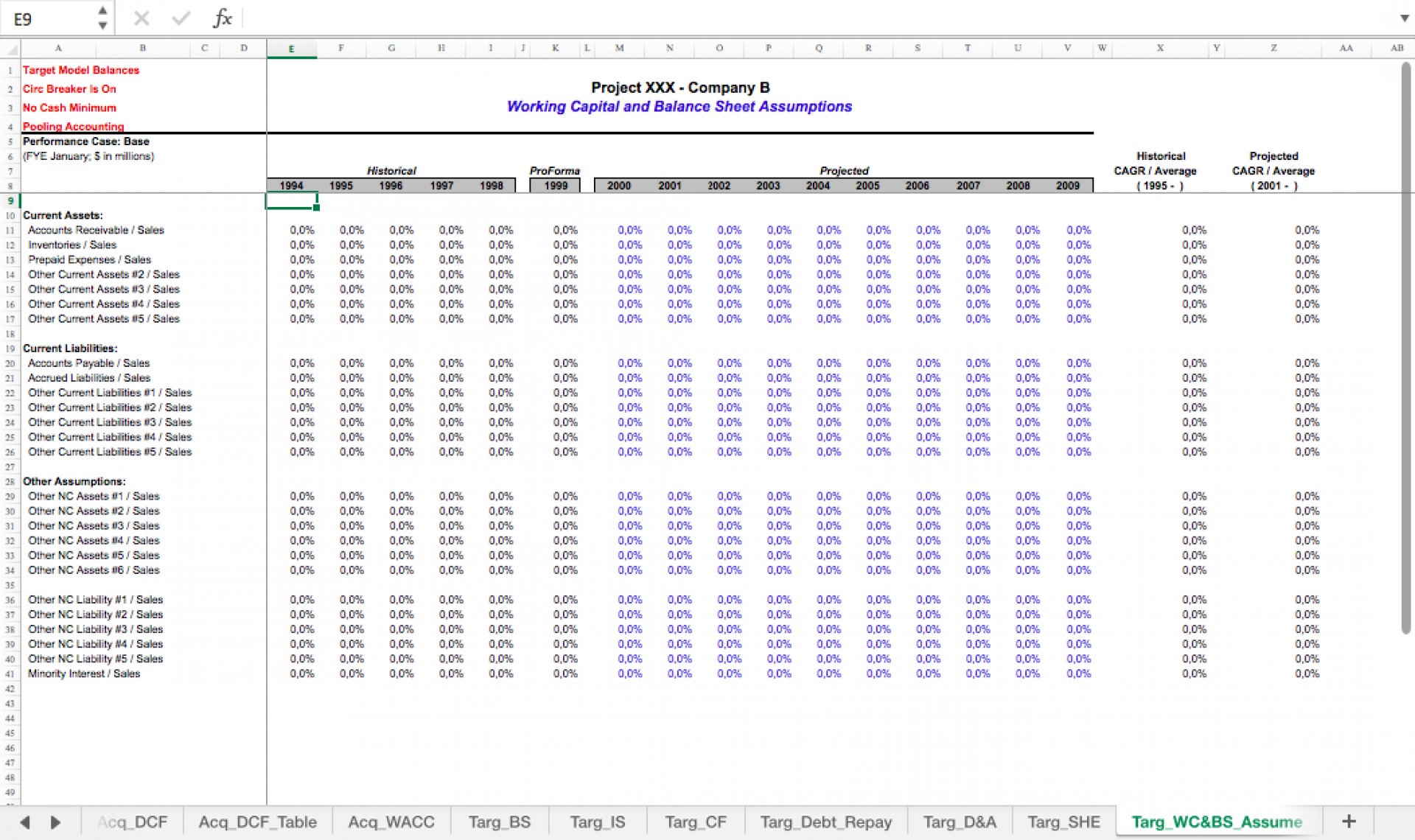Click 'Other Current Liabilities #5 / Sales' label

[110, 452]
